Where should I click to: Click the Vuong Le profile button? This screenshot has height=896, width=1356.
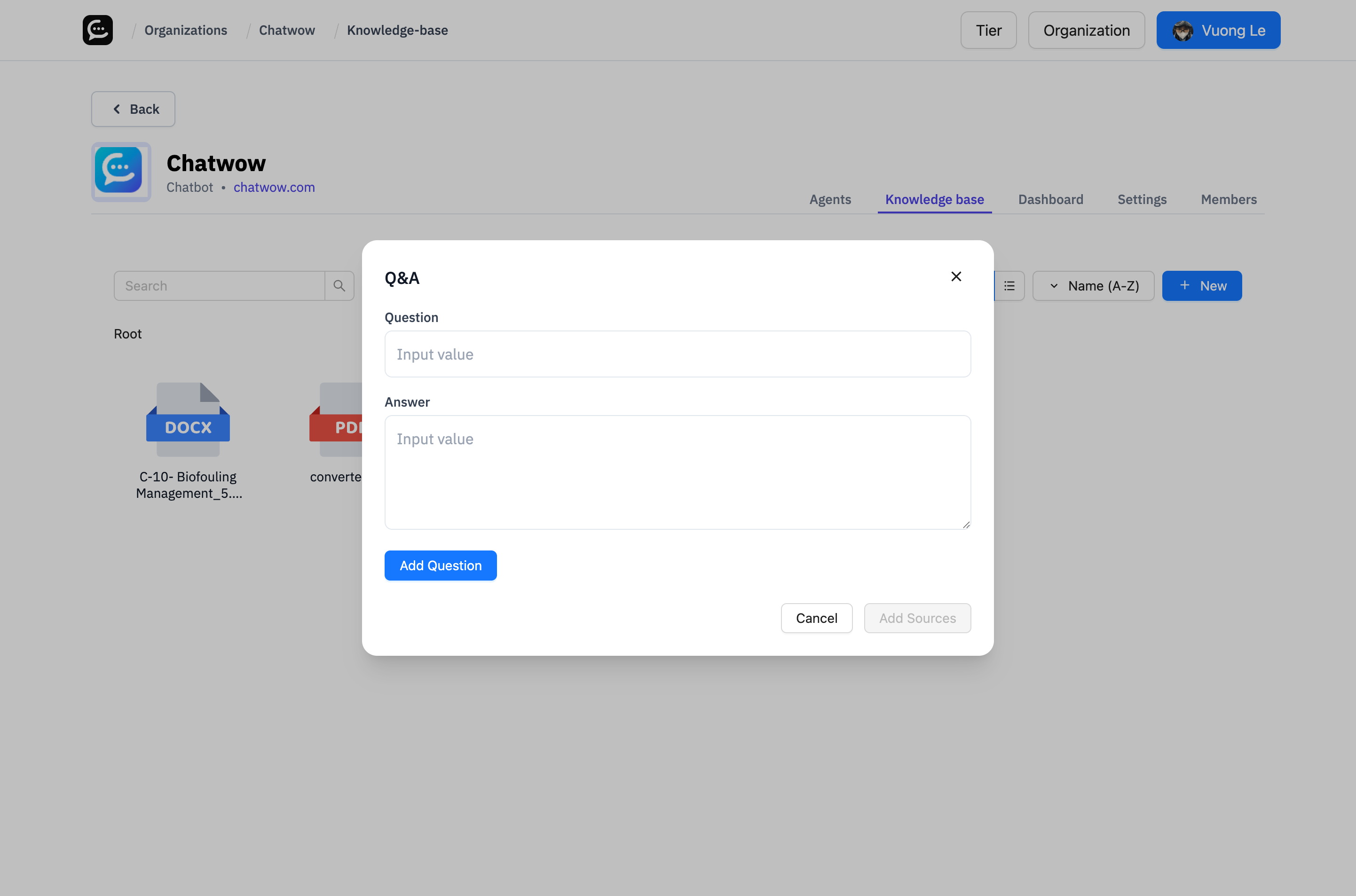coord(1218,30)
